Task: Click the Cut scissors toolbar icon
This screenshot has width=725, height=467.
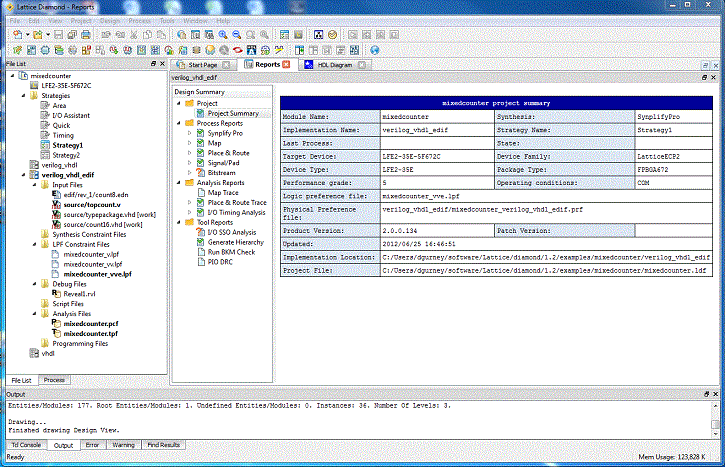Action: (132, 35)
